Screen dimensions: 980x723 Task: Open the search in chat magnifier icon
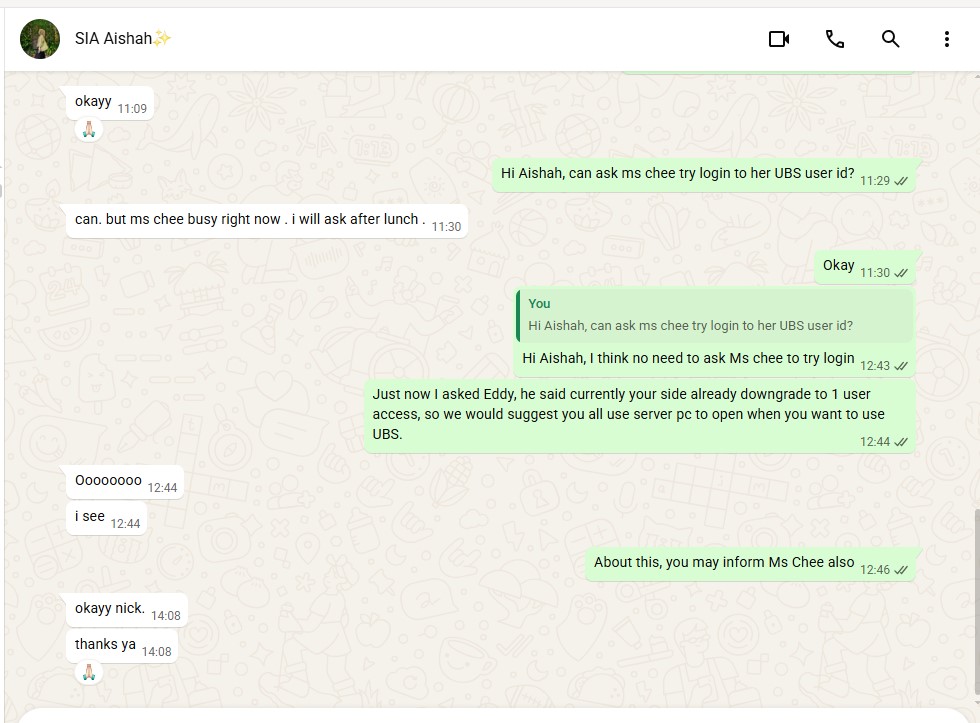click(x=890, y=39)
